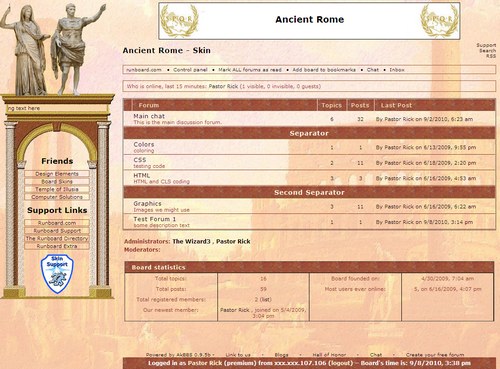Click the Ancient Rome banner title
The image size is (500, 369).
[x=310, y=19]
